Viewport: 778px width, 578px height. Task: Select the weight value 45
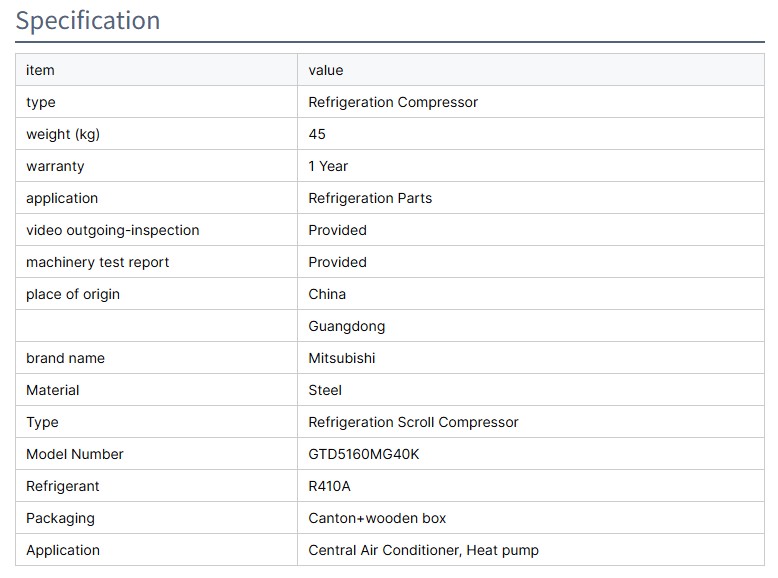pos(317,134)
